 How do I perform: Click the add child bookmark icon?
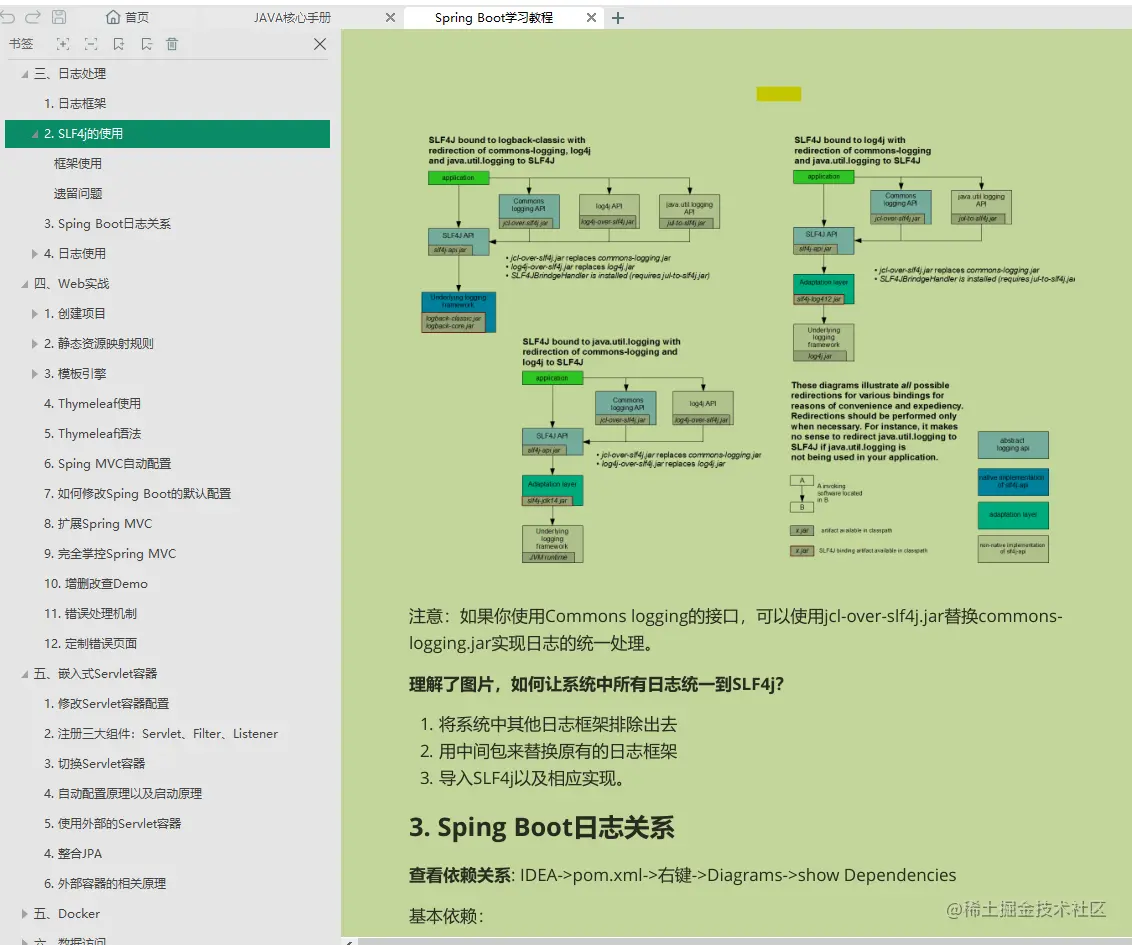click(x=147, y=44)
